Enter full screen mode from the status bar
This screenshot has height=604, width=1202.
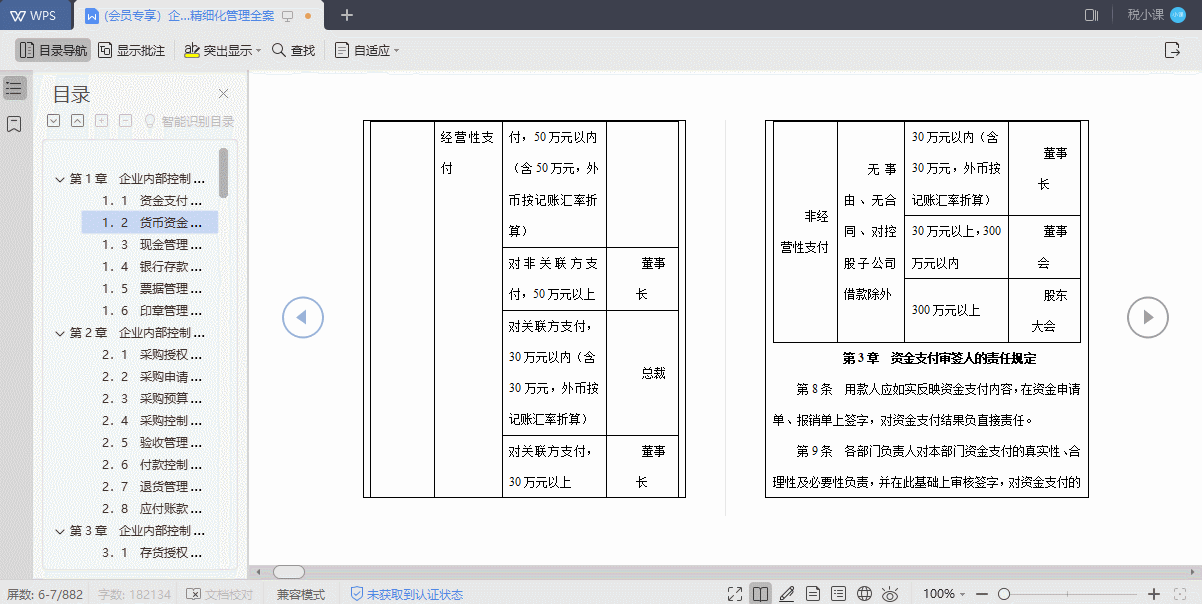tap(735, 593)
